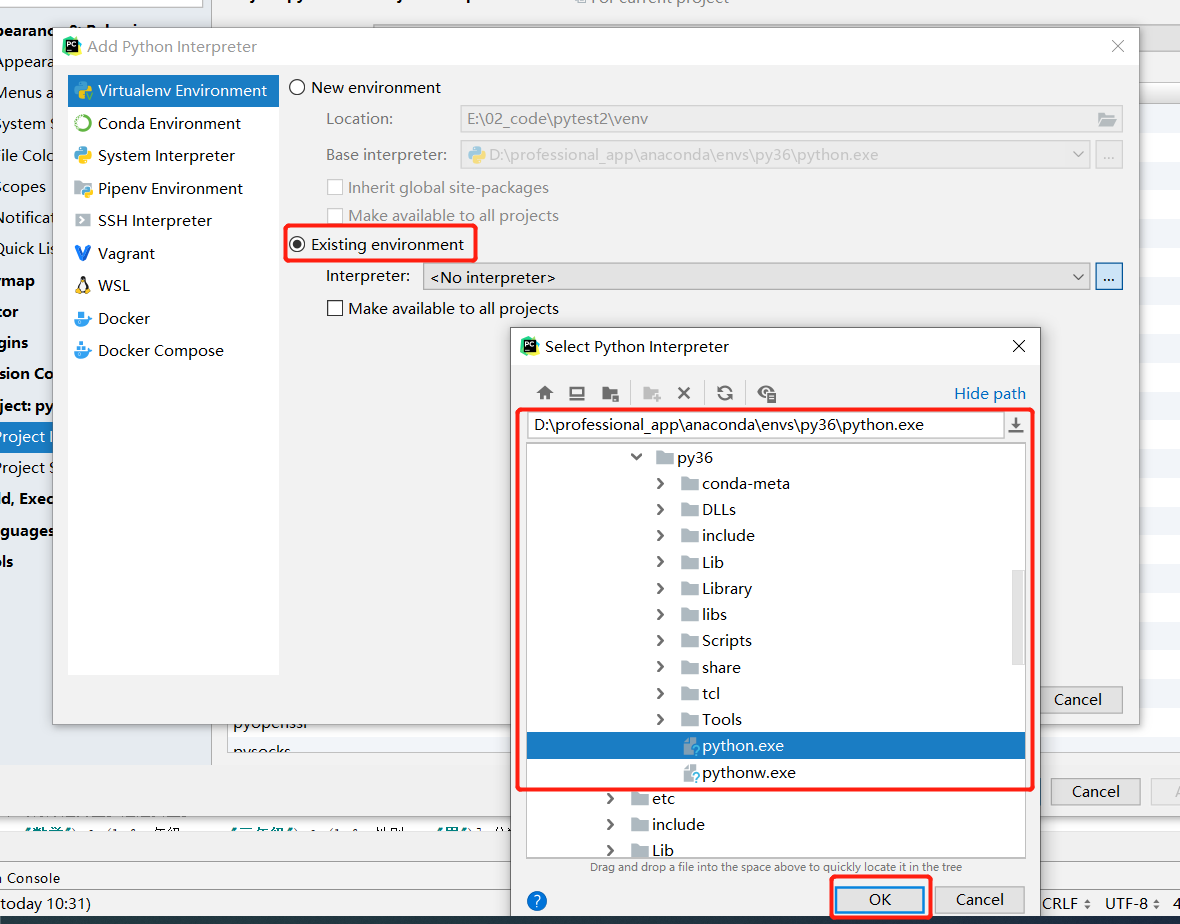
Task: Go to project directory via toolbar icon
Action: coord(610,393)
